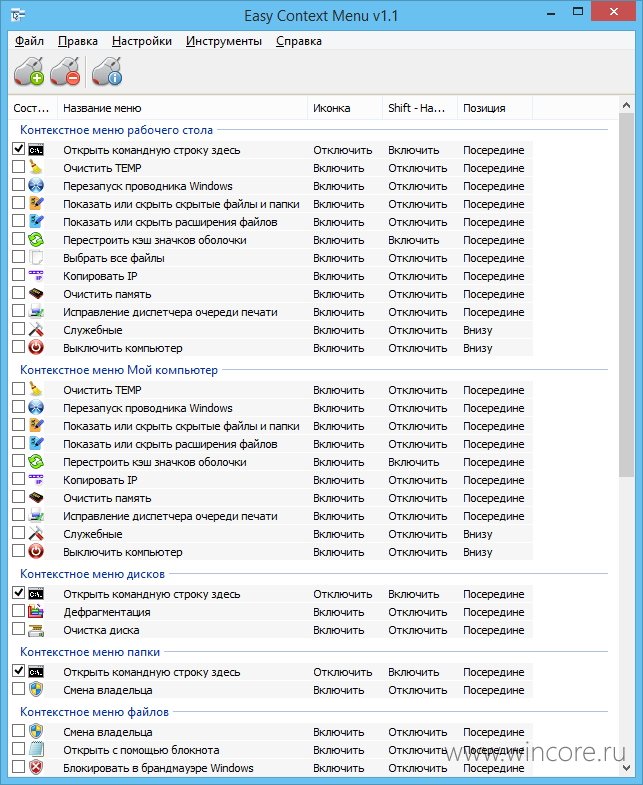Viewport: 643px width, 785px height.
Task: Click the Remove All mouse icon with red minus
Action: click(x=65, y=71)
